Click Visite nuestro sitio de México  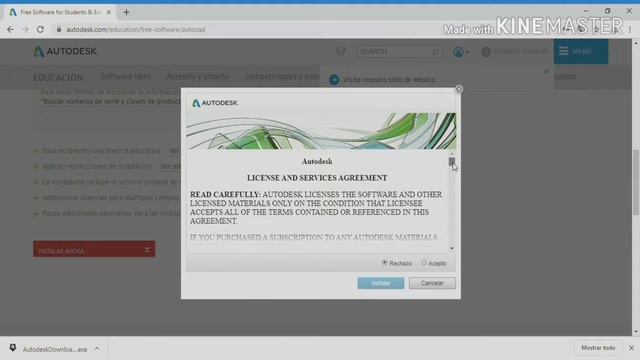point(389,80)
